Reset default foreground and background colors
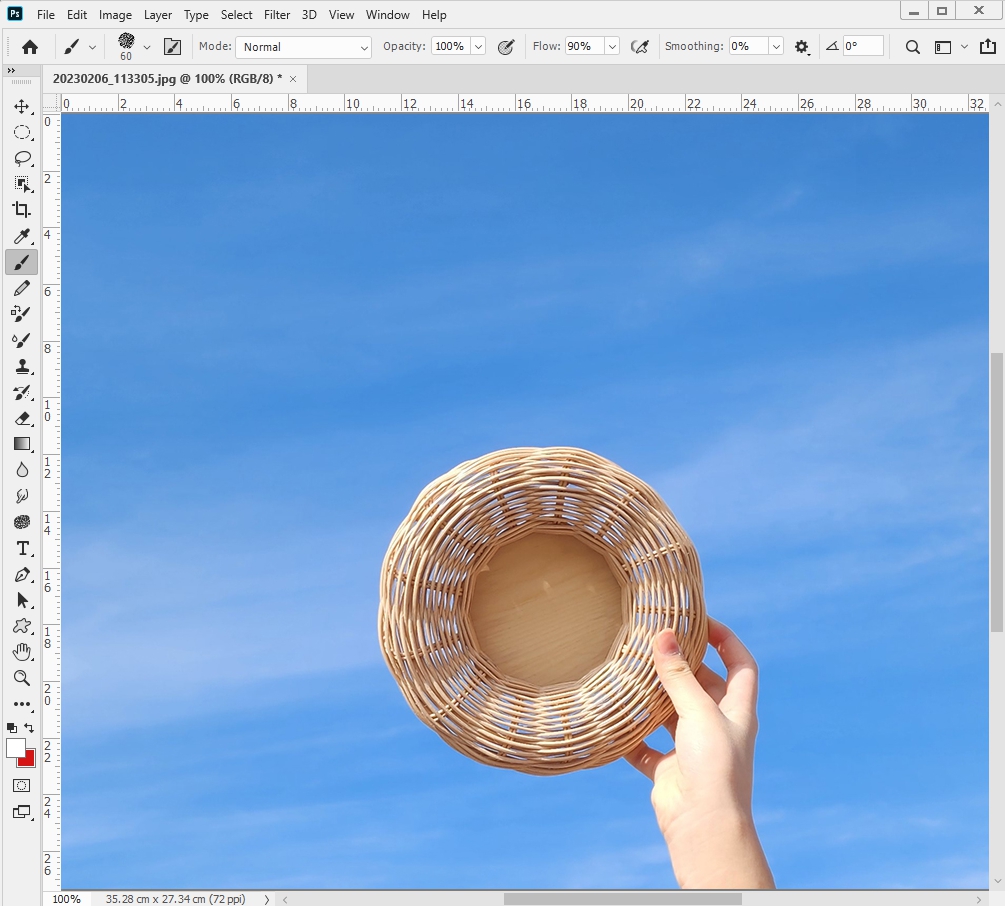Screen dimensions: 1005x906 12,728
